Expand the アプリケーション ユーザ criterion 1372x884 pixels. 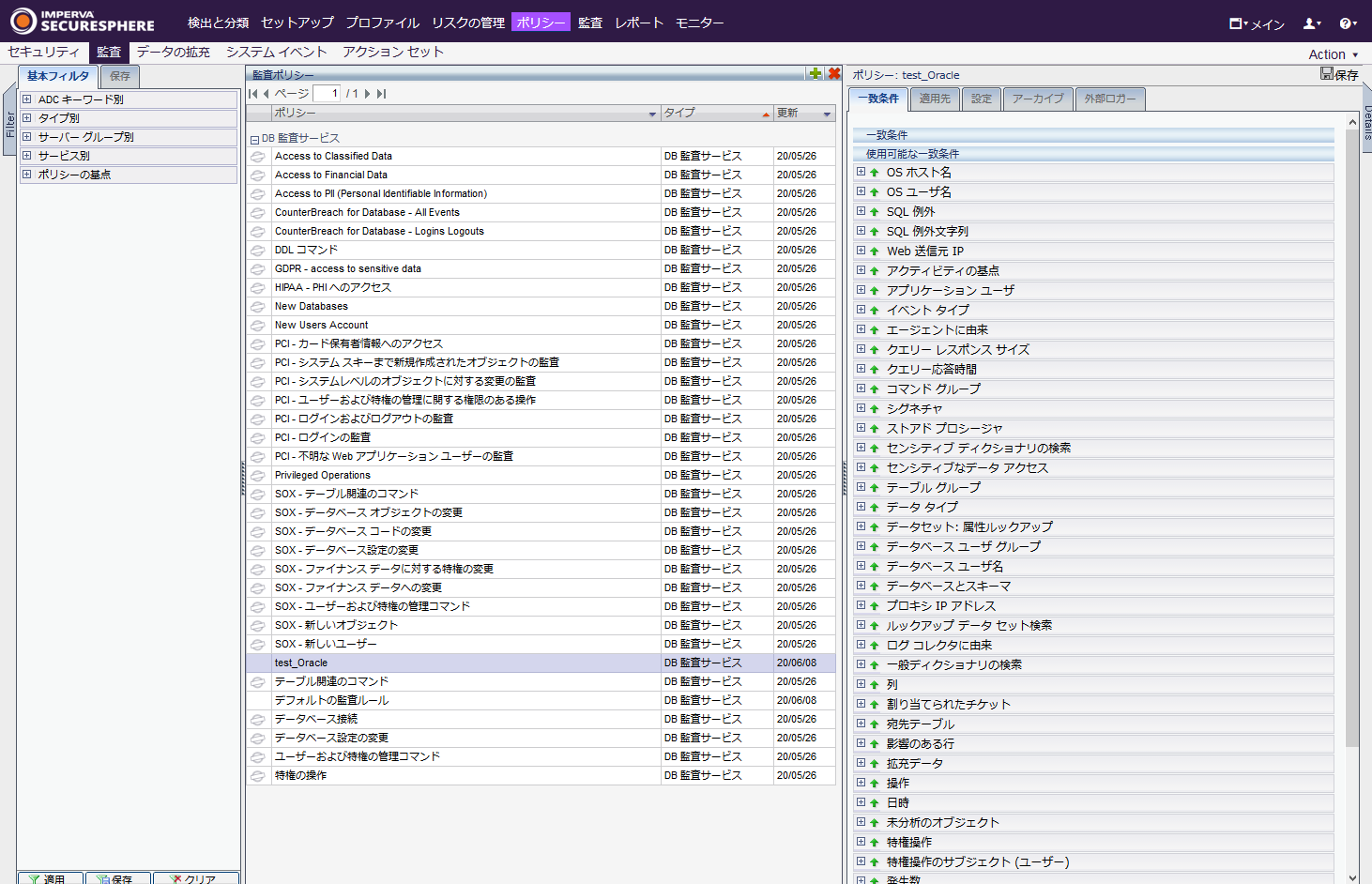(861, 290)
